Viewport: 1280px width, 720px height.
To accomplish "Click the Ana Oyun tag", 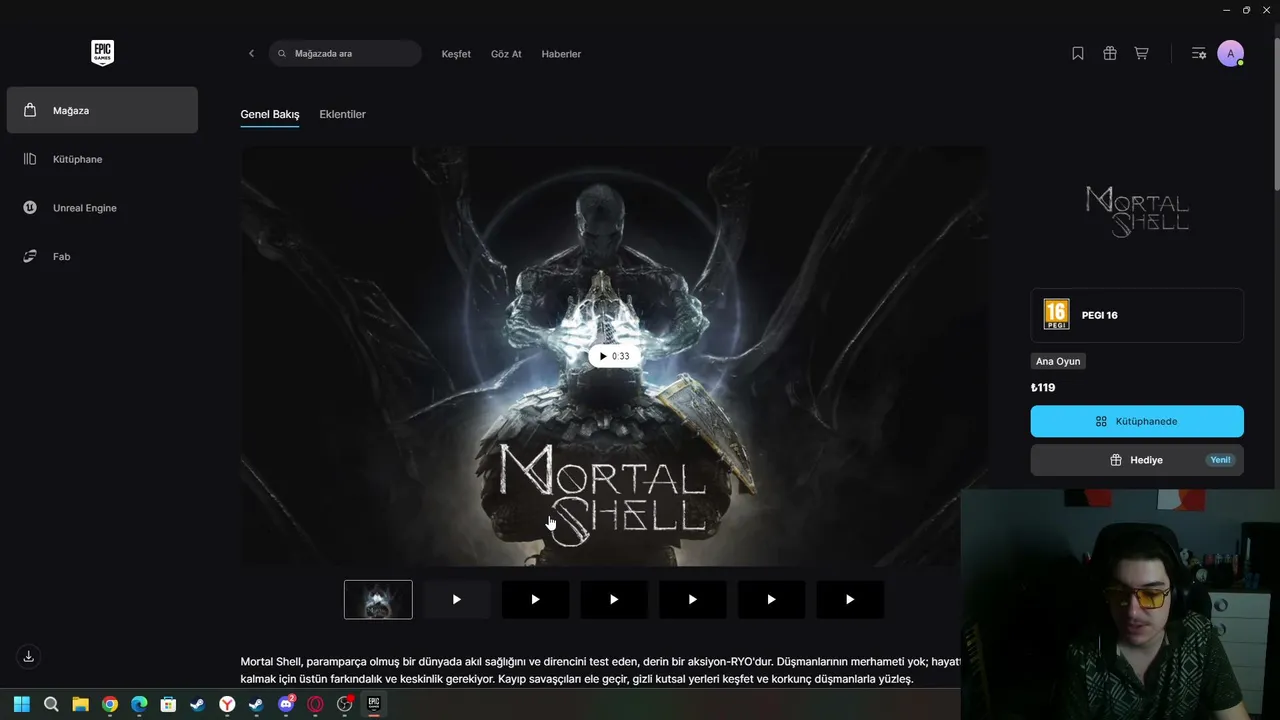I will (1058, 361).
